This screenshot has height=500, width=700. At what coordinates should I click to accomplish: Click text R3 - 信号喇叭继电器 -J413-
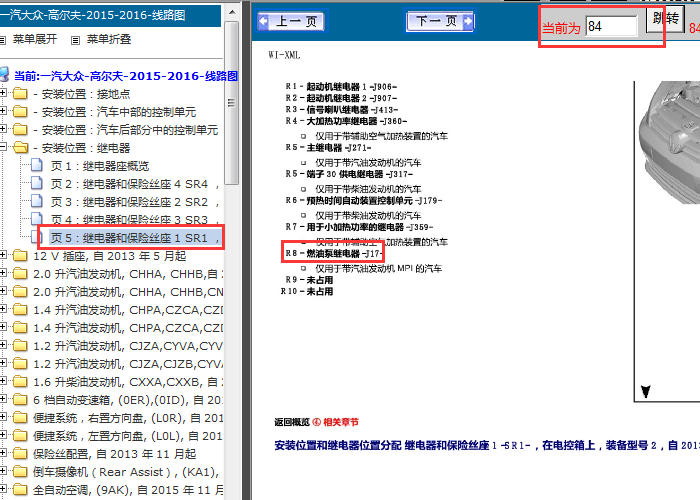coord(342,110)
